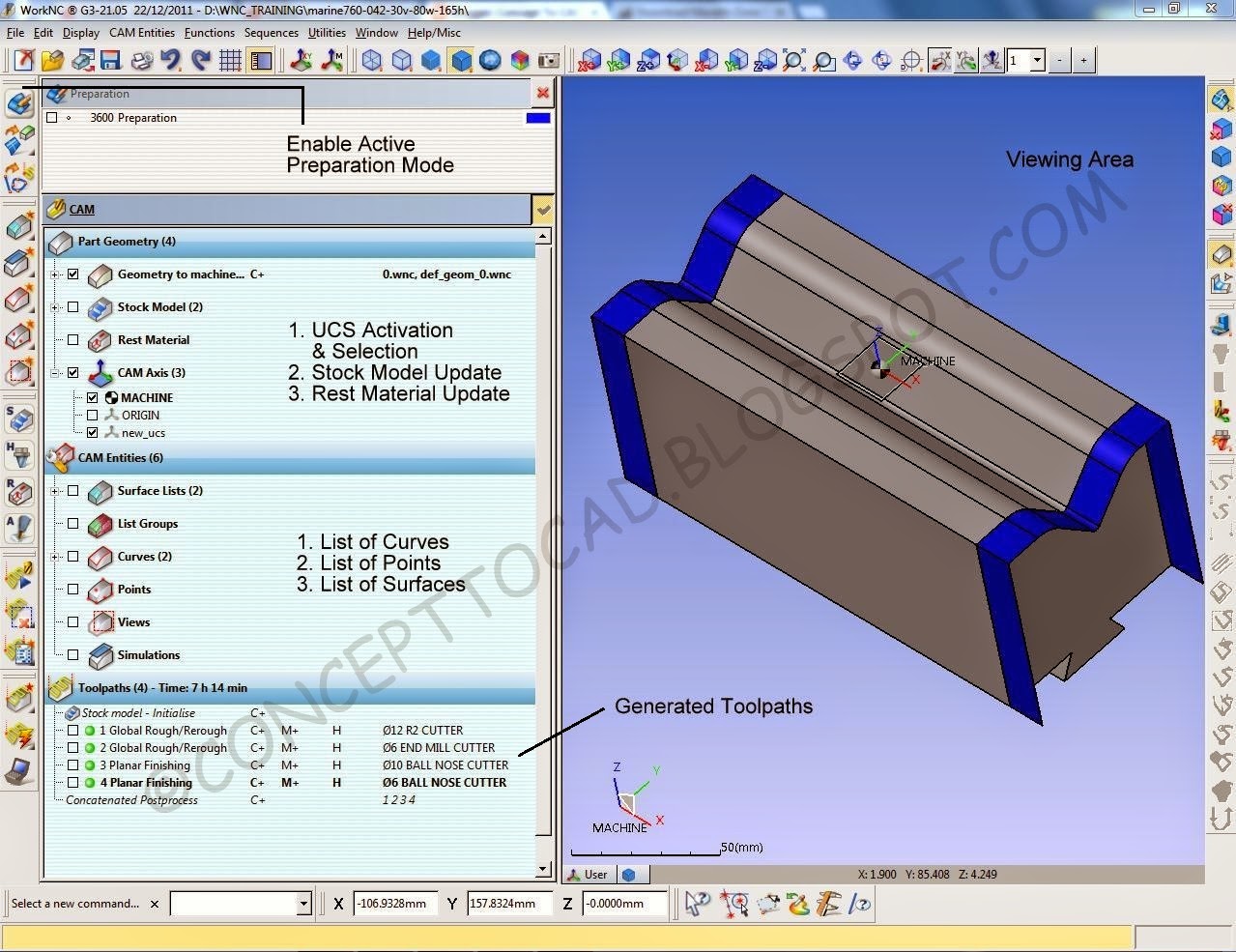Click the checkmark button on the CAM header
The image size is (1236, 952).
543,210
